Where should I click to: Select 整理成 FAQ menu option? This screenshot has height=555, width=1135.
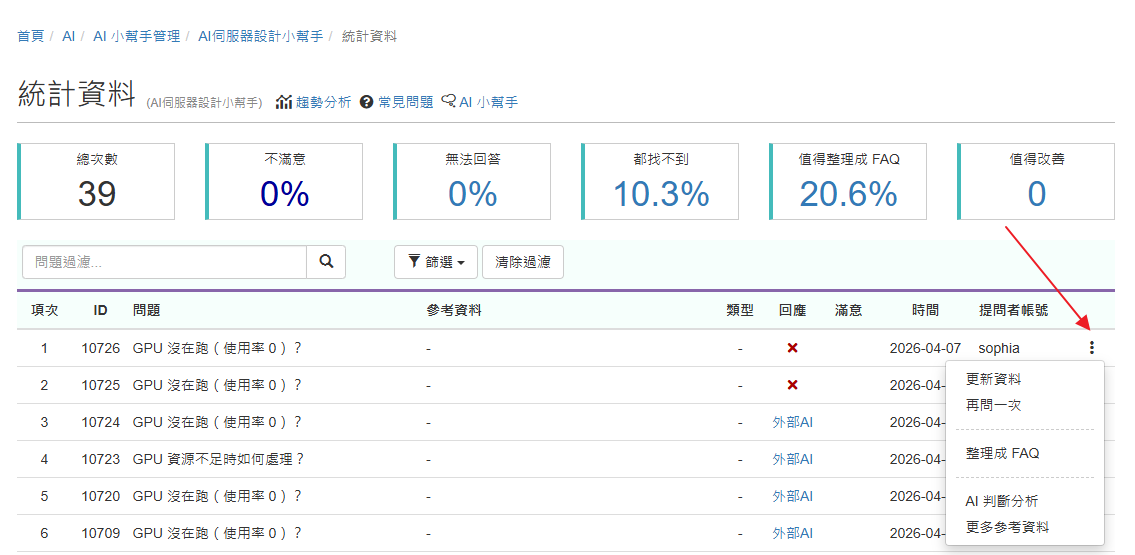tap(1002, 453)
